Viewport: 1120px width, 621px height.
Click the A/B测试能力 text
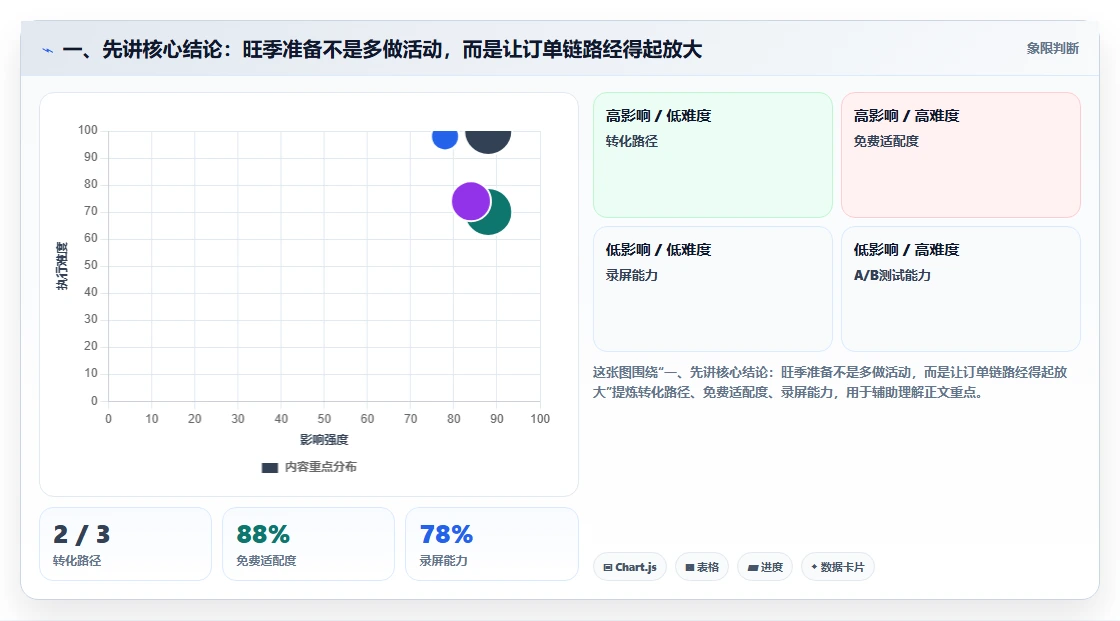click(x=892, y=275)
